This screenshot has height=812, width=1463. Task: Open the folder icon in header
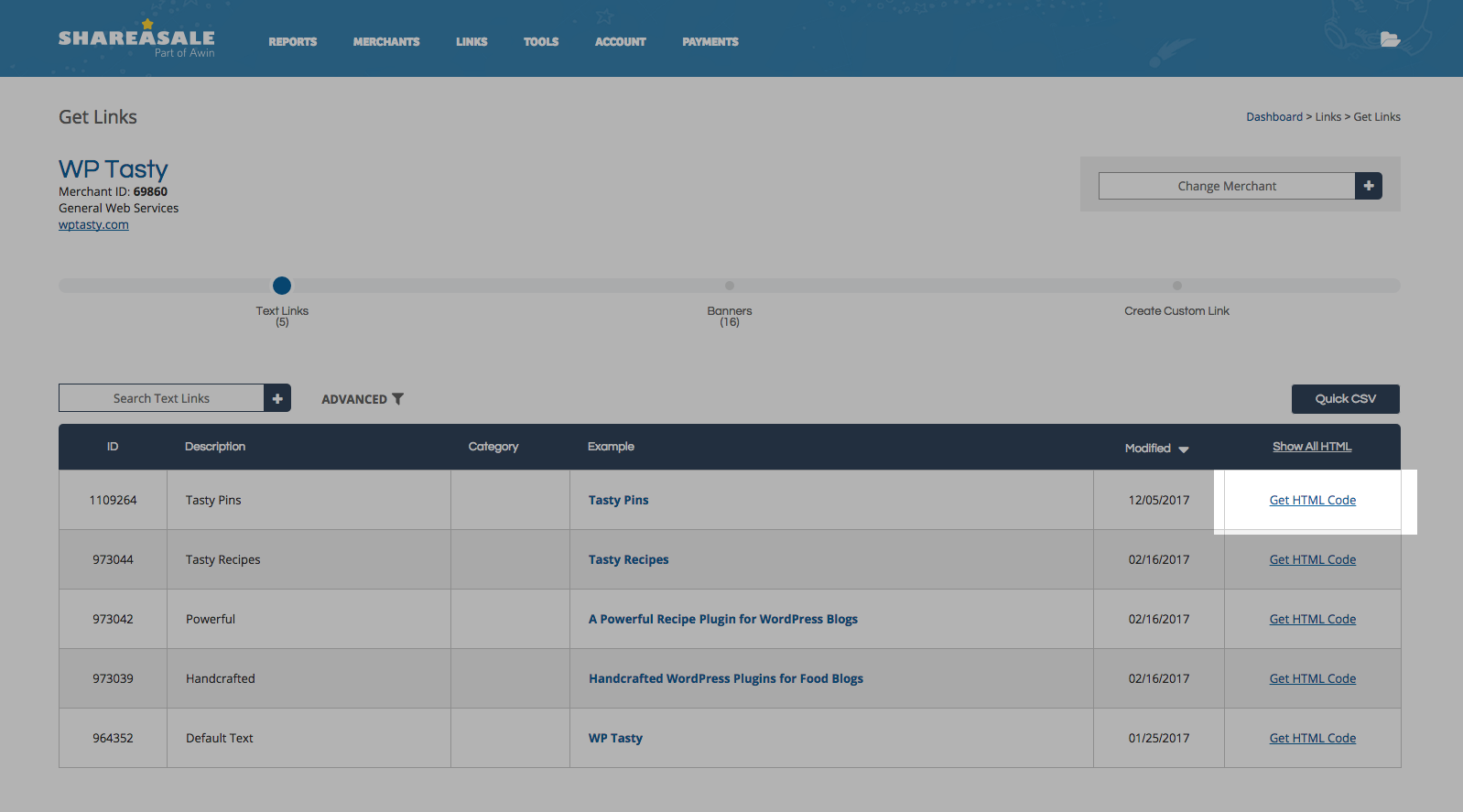tap(1390, 39)
